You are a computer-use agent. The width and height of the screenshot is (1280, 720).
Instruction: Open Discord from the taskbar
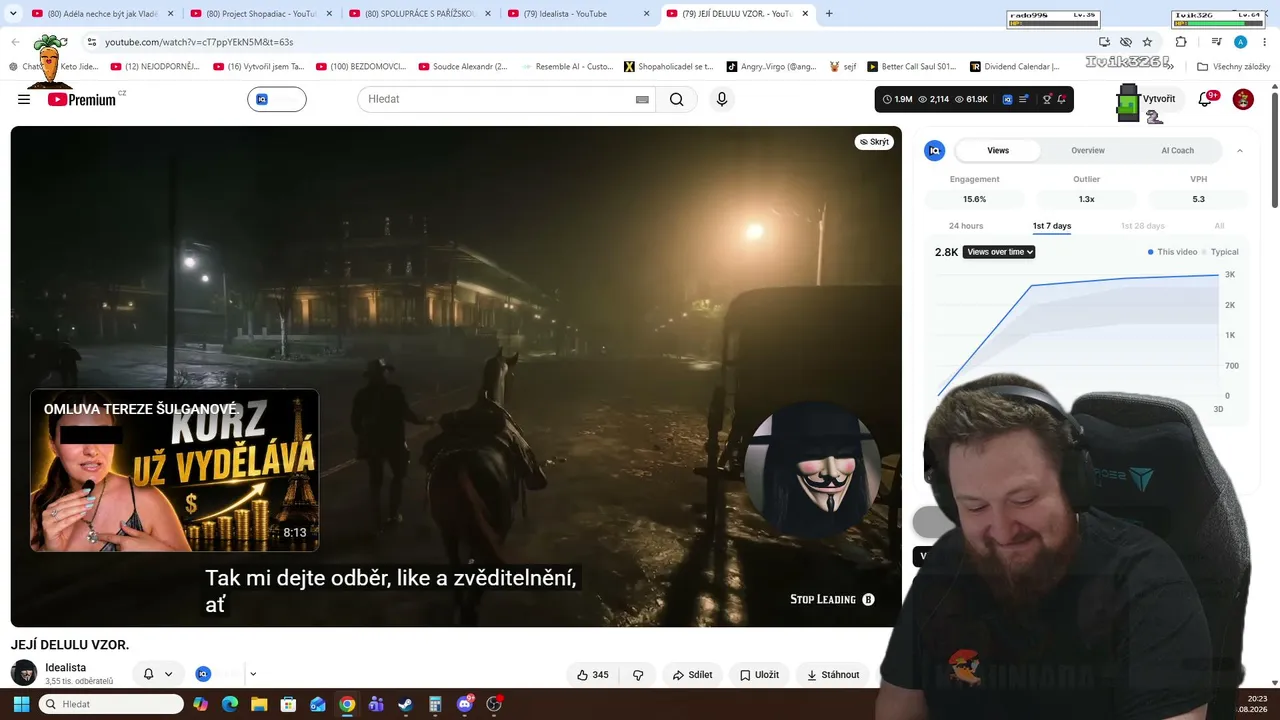464,704
